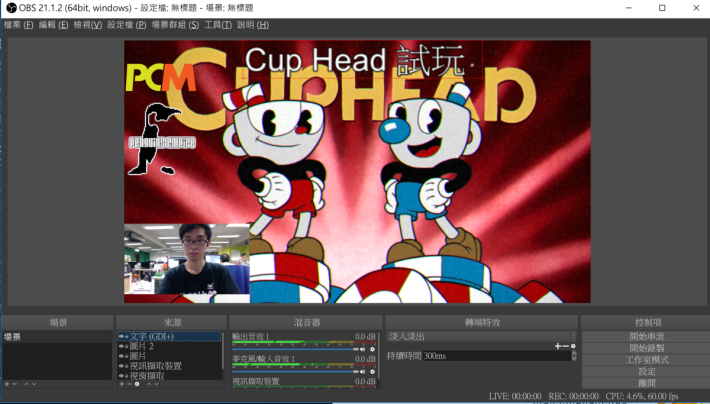Toggle lock on 文字 (GDI+) source

(126, 337)
